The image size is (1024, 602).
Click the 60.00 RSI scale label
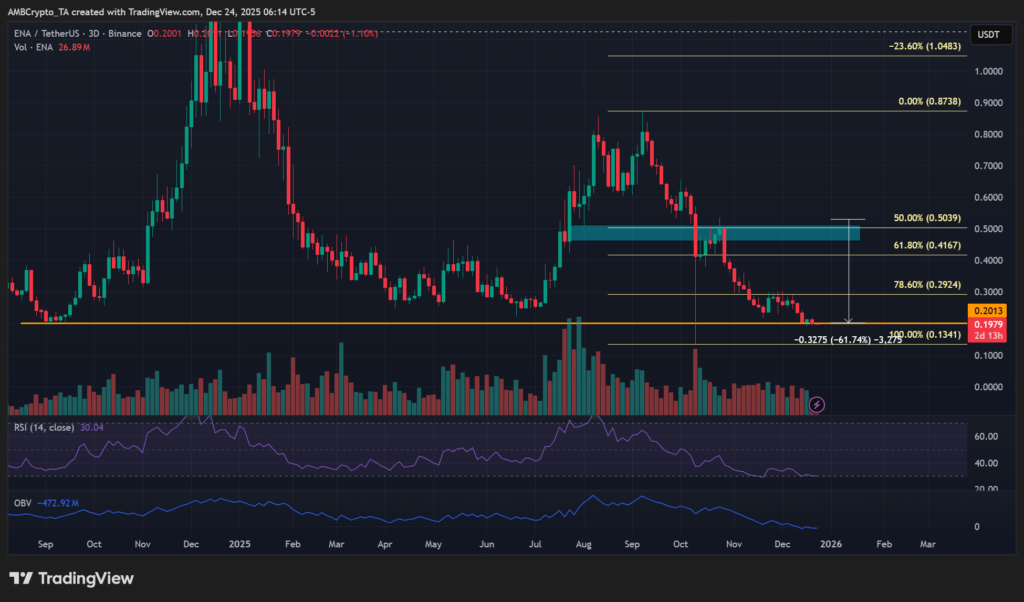[x=984, y=436]
